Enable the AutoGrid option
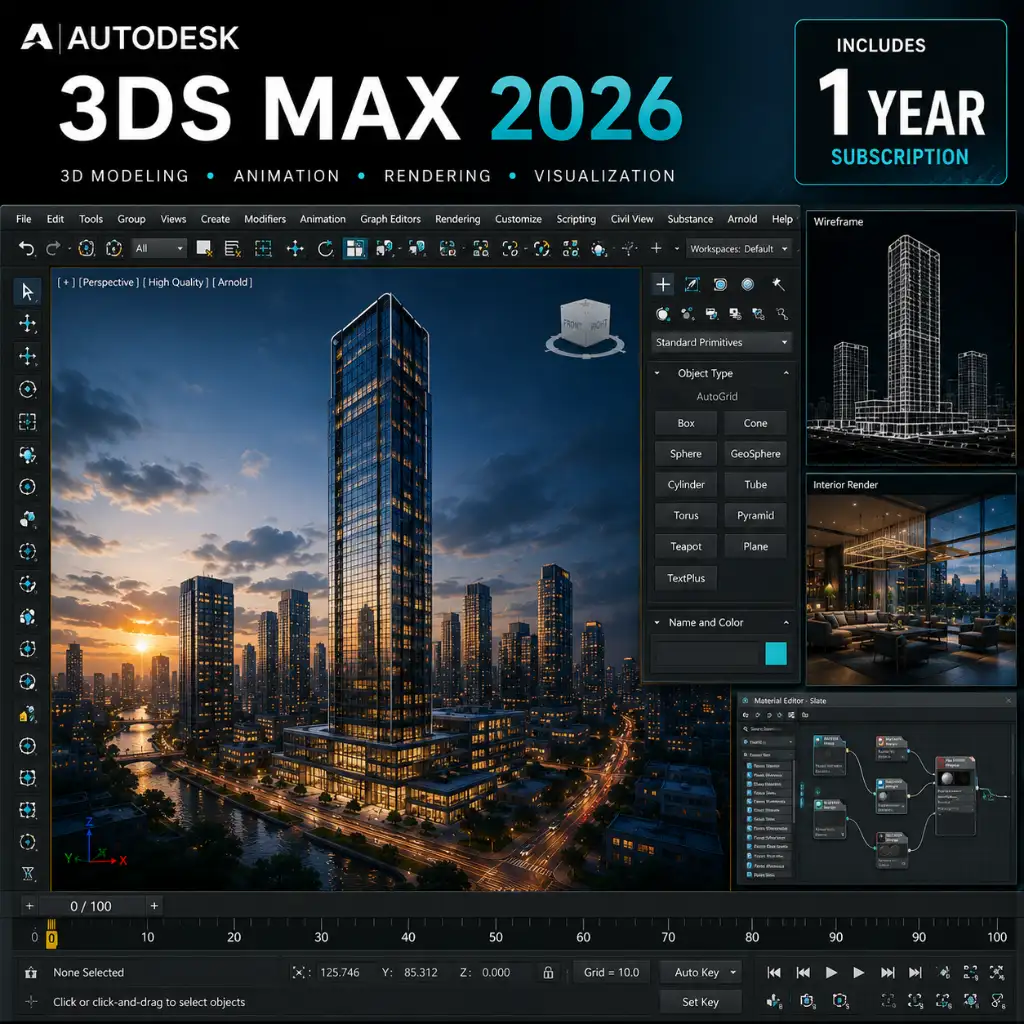Viewport: 1024px width, 1024px height. (716, 396)
